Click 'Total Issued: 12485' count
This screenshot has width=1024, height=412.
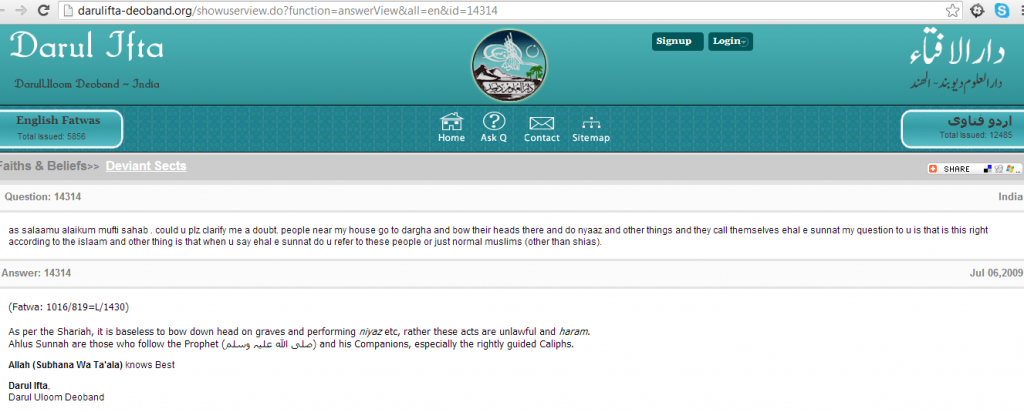click(x=976, y=135)
